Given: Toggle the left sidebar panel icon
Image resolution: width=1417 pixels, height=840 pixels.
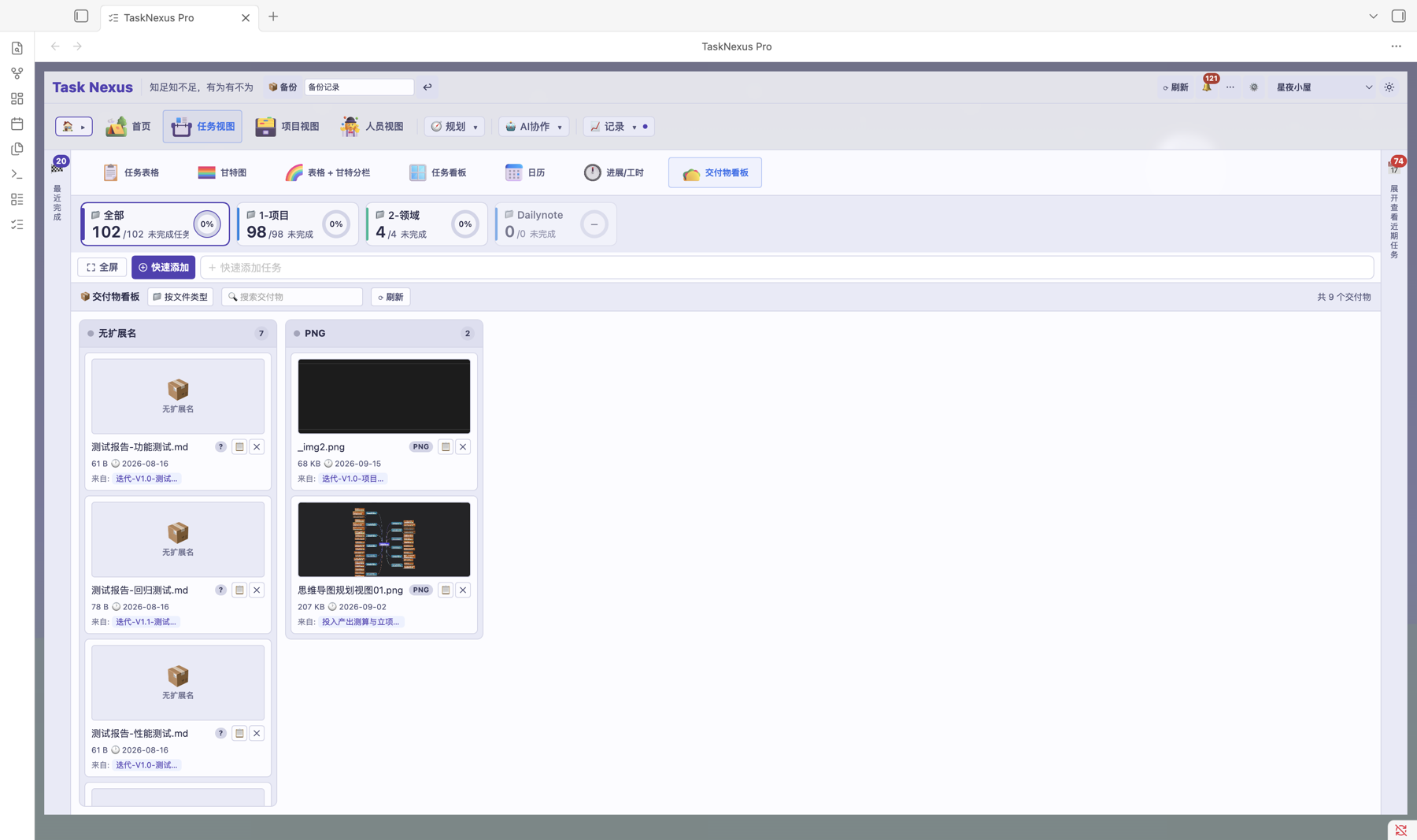Looking at the screenshot, I should point(81,16).
